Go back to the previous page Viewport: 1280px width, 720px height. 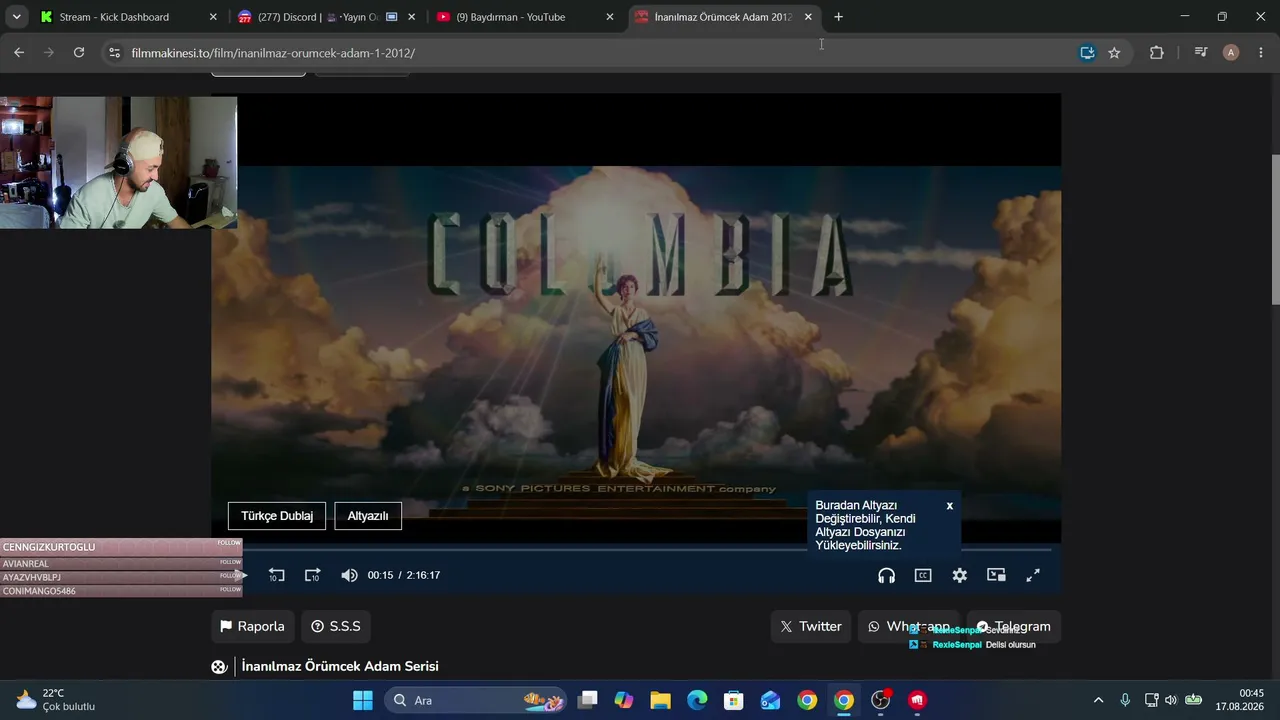coord(19,52)
